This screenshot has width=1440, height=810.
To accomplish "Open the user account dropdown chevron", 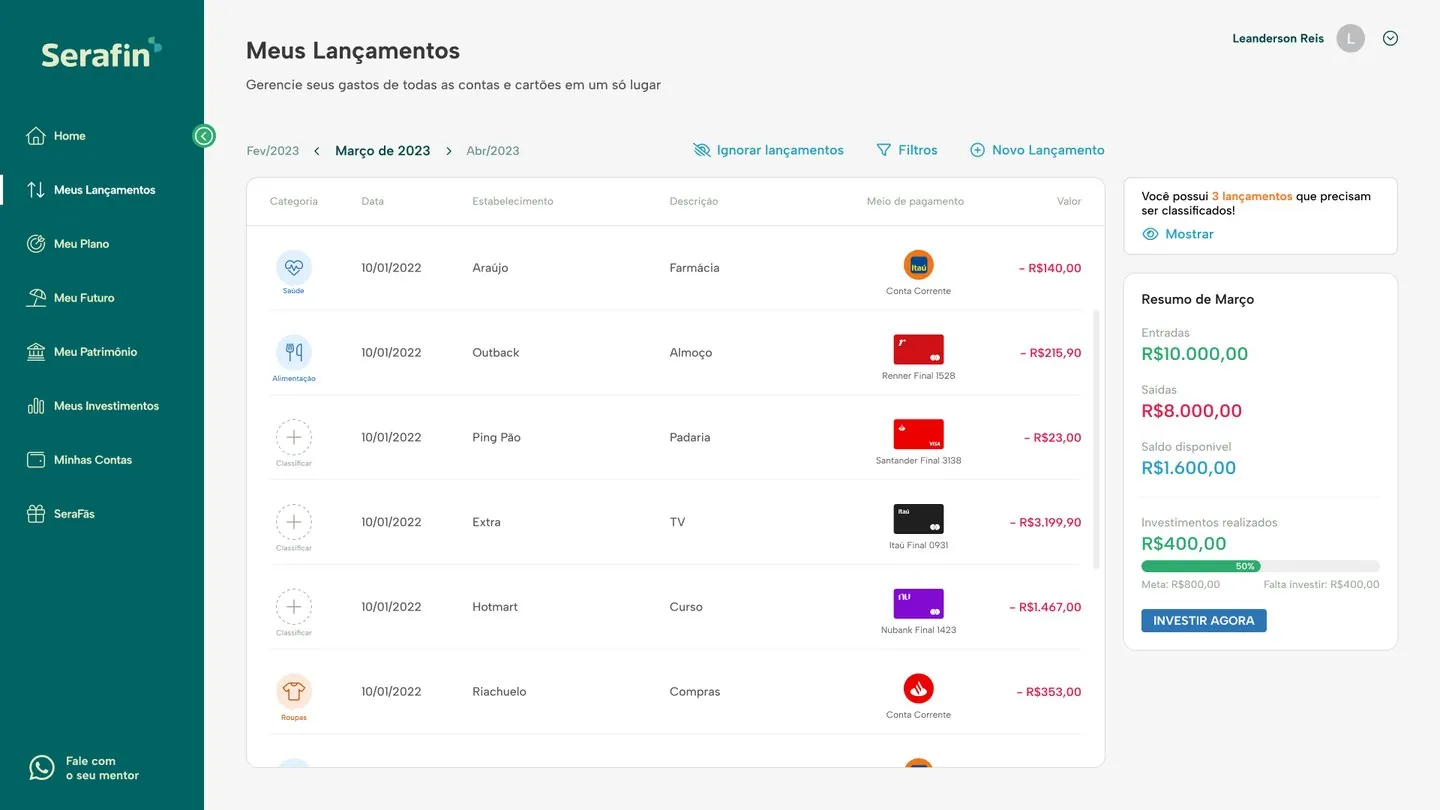I will [1390, 39].
